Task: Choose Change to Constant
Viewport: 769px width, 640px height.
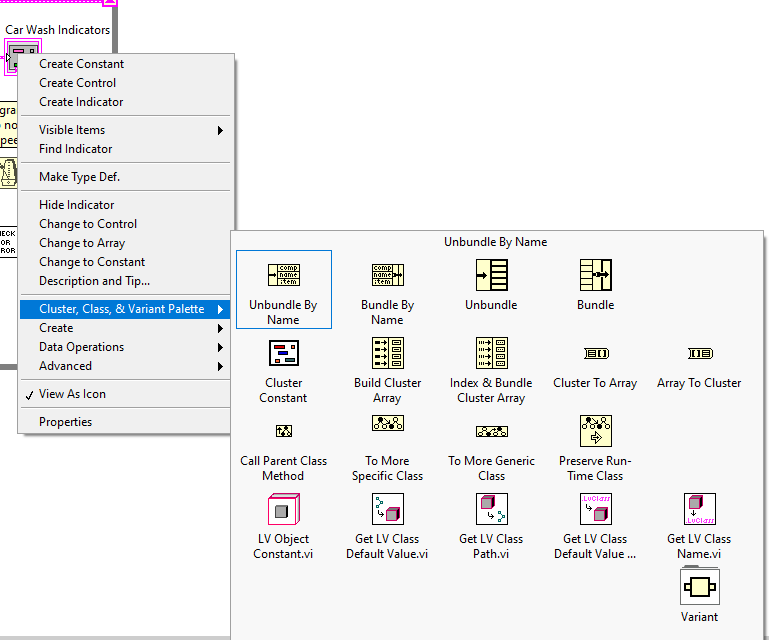Action: (126, 262)
